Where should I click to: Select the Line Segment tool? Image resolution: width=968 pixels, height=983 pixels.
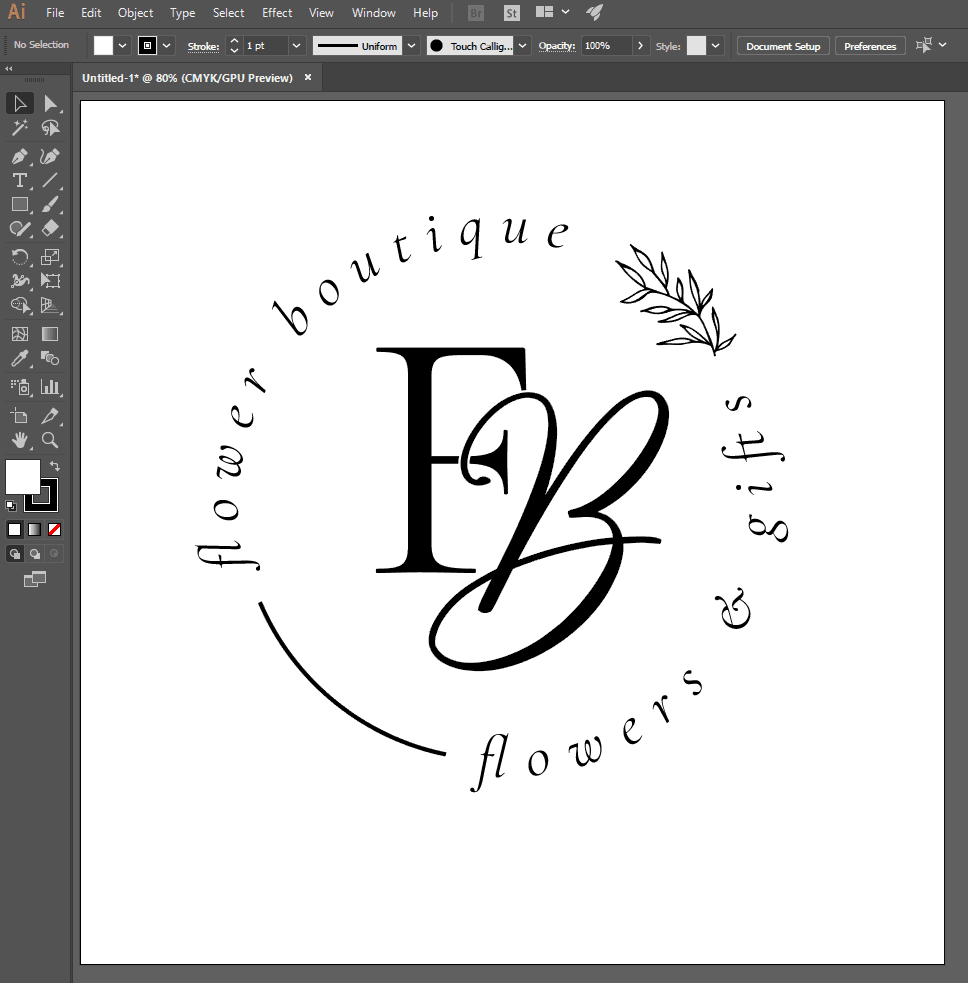pyautogui.click(x=50, y=181)
